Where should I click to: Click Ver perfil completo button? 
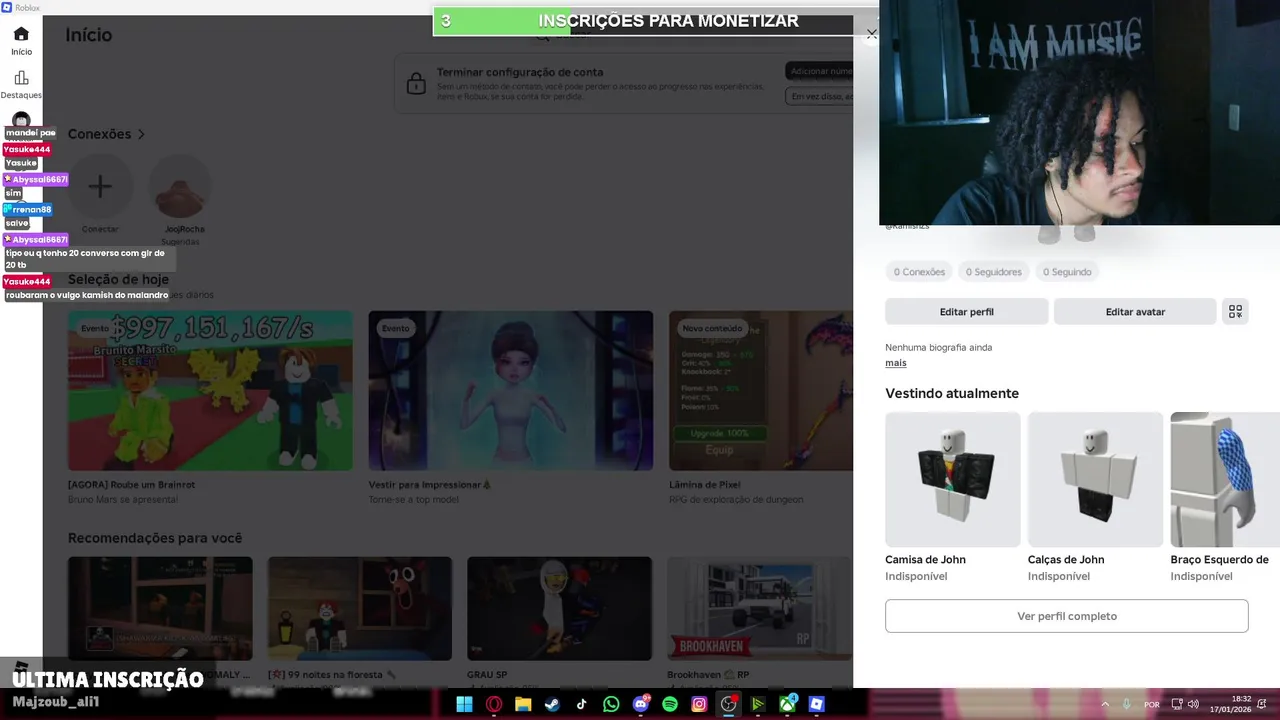1066,616
